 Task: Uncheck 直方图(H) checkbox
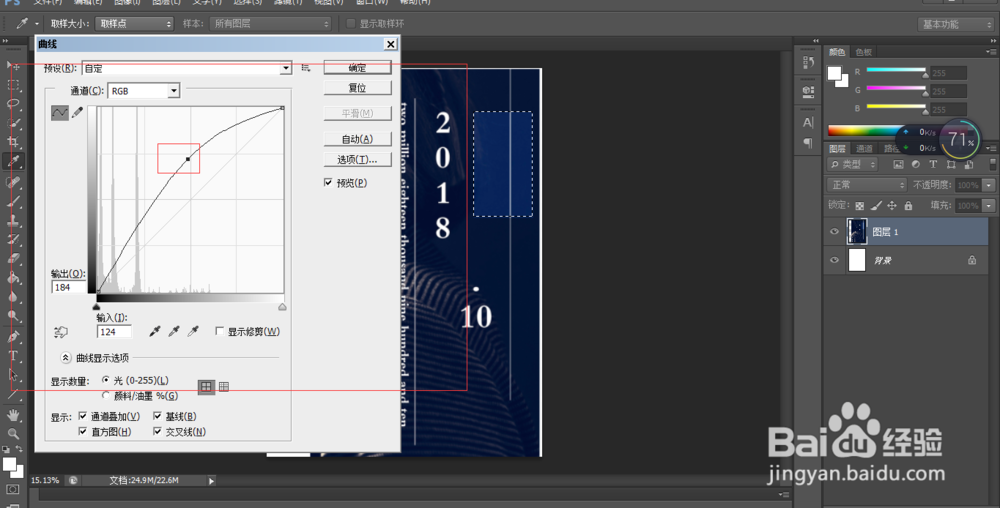[x=82, y=432]
